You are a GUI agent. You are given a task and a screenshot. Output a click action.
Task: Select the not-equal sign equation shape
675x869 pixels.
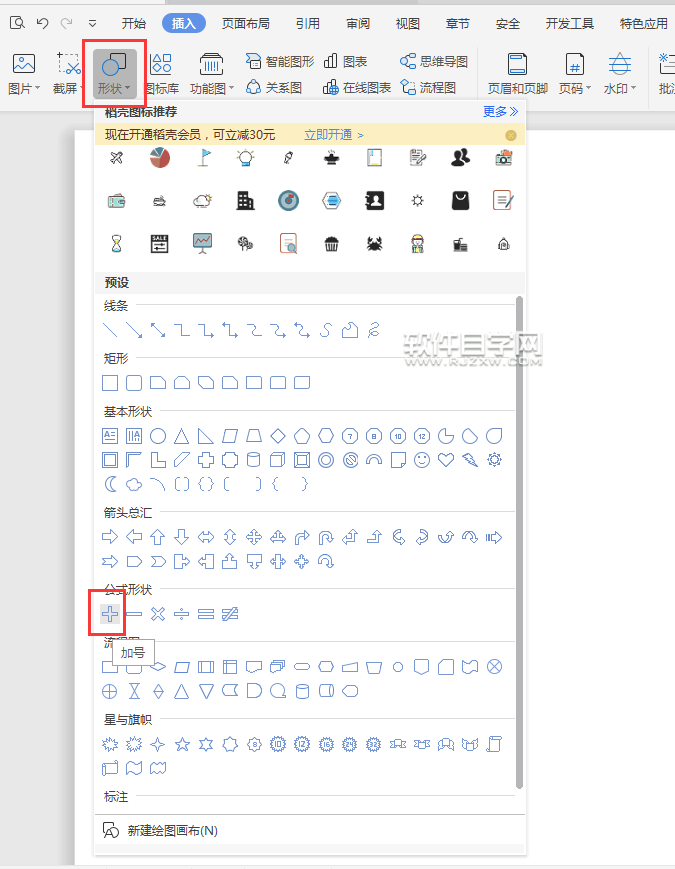[230, 614]
